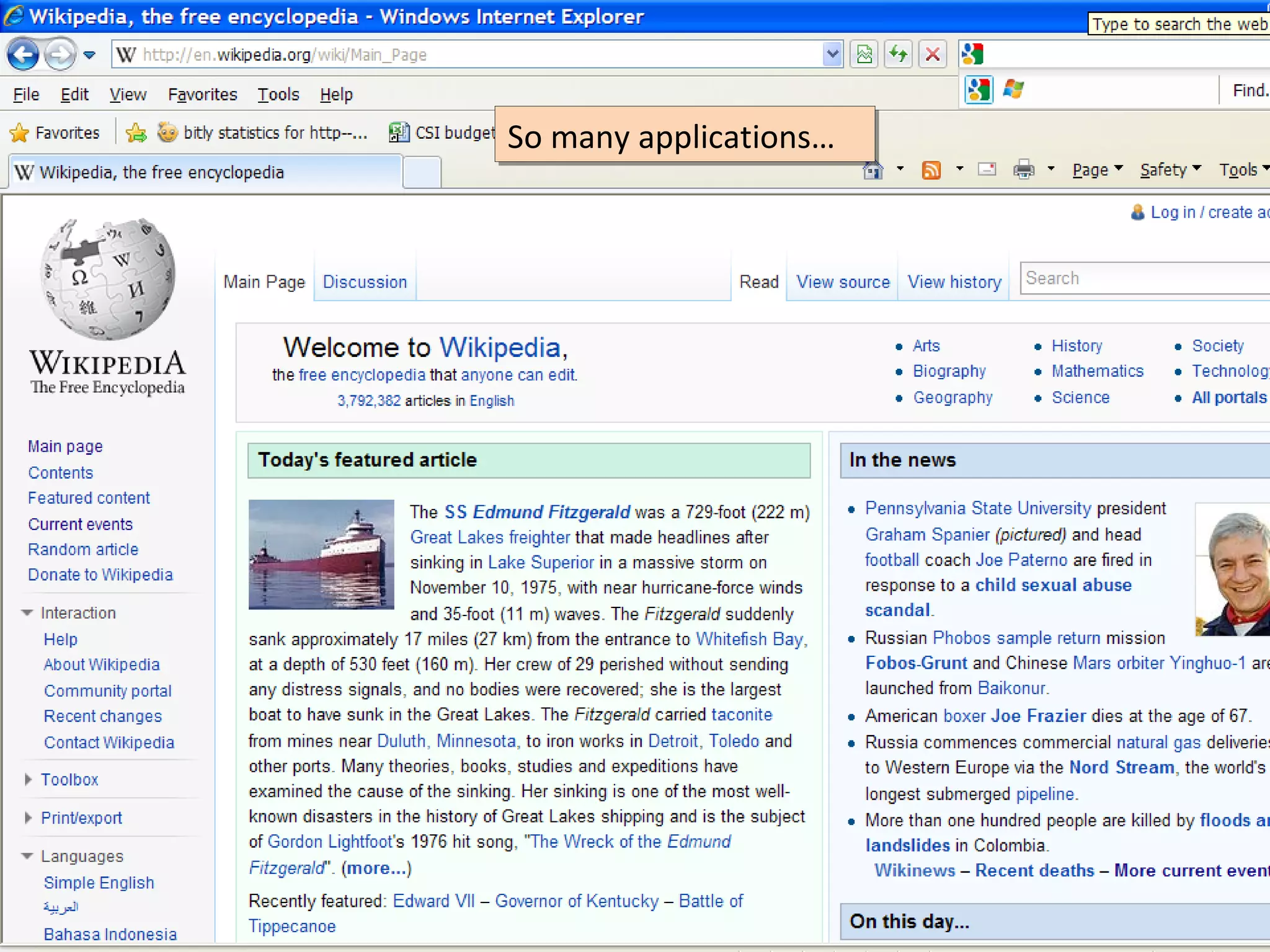1270x952 pixels.
Task: Collapse the Interaction sidebar section
Action: click(27, 613)
